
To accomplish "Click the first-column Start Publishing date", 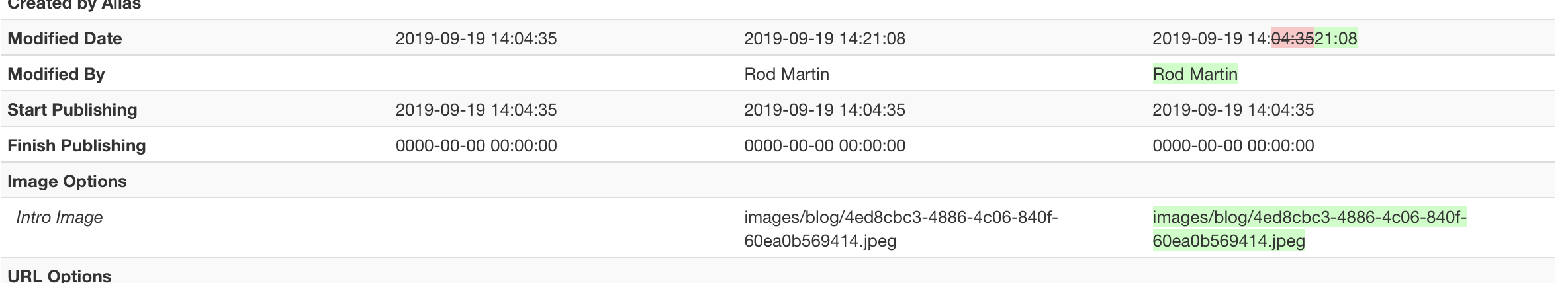I will (476, 110).
